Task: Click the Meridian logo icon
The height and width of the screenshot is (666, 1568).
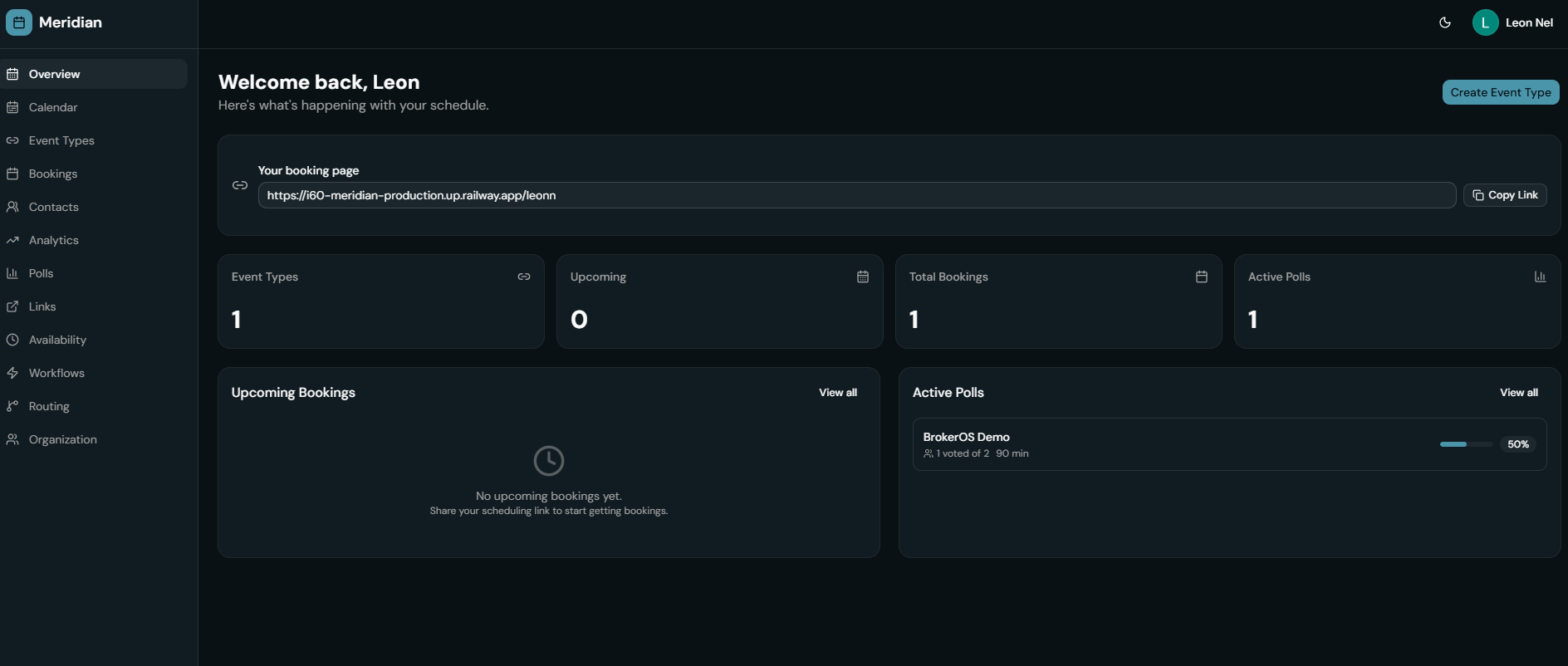Action: click(18, 22)
